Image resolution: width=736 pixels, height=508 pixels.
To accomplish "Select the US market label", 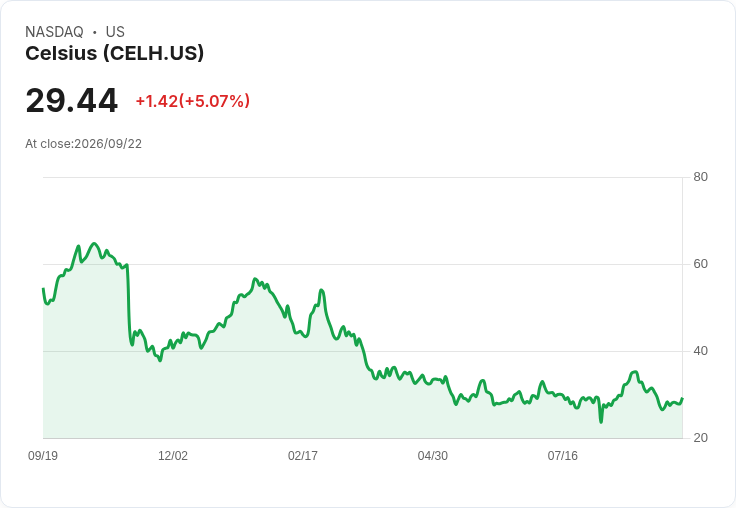I will [x=115, y=32].
